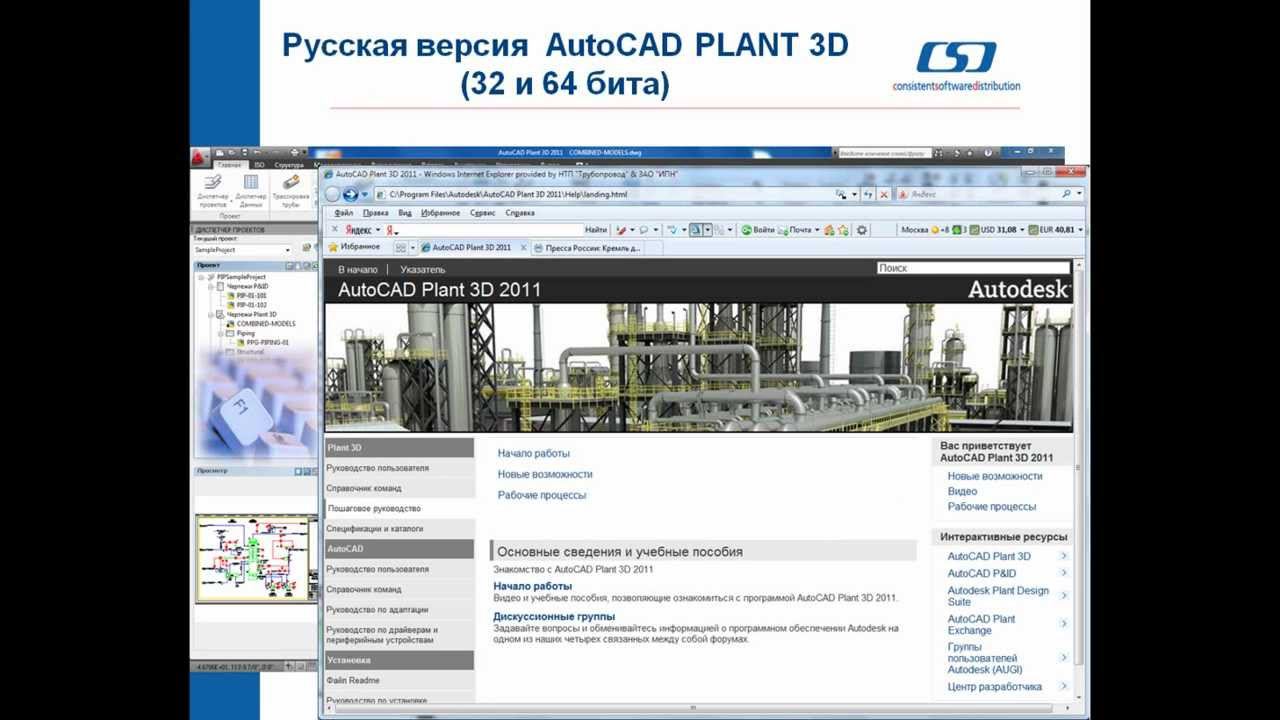Open the Текущий проект SampleProject dropdown

(241, 250)
